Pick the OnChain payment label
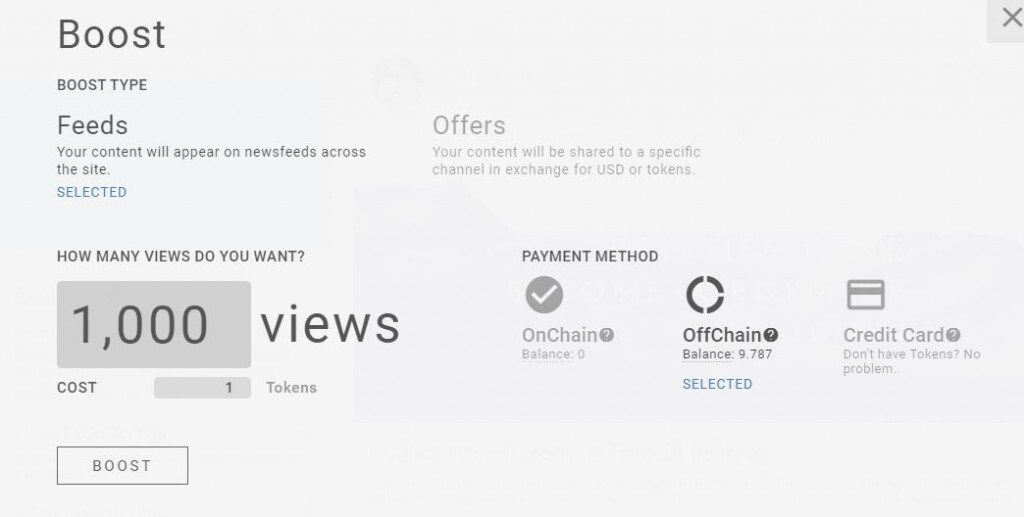The width and height of the screenshot is (1024, 517). 560,335
